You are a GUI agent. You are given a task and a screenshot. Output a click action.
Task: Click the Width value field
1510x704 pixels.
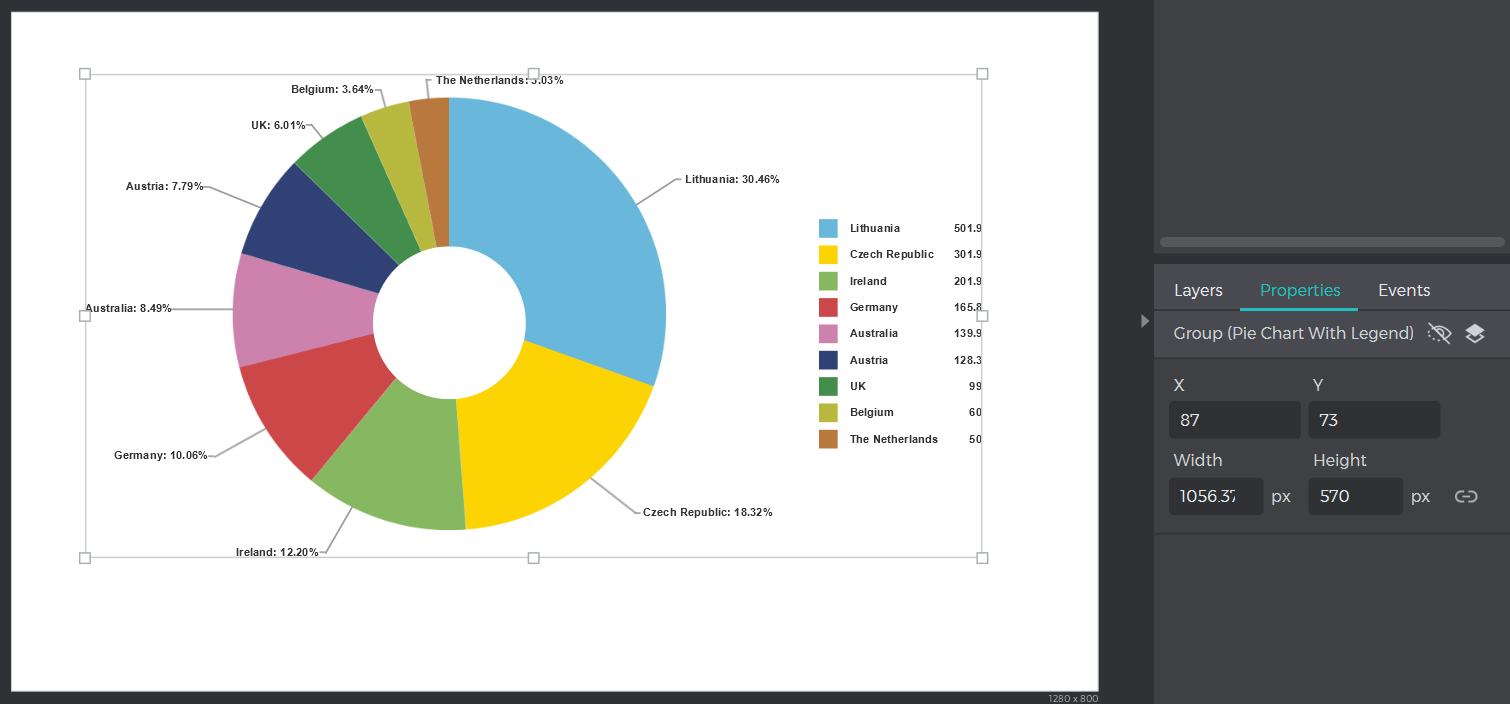pos(1215,496)
